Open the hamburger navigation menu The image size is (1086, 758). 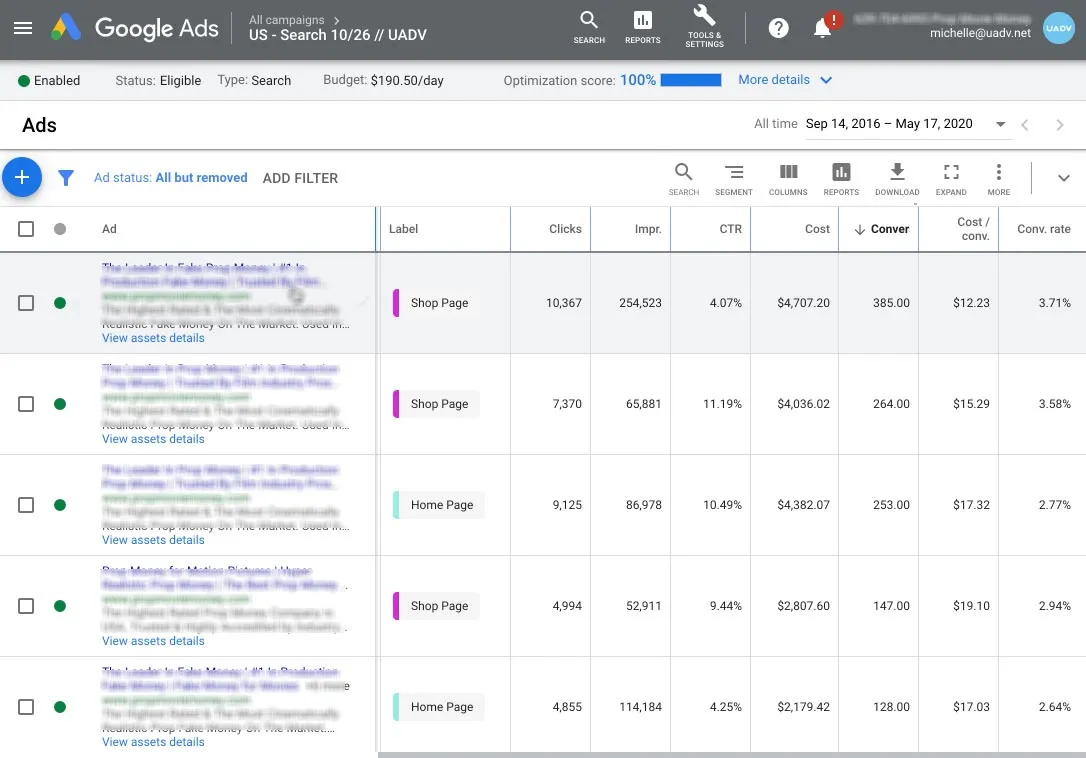(24, 28)
